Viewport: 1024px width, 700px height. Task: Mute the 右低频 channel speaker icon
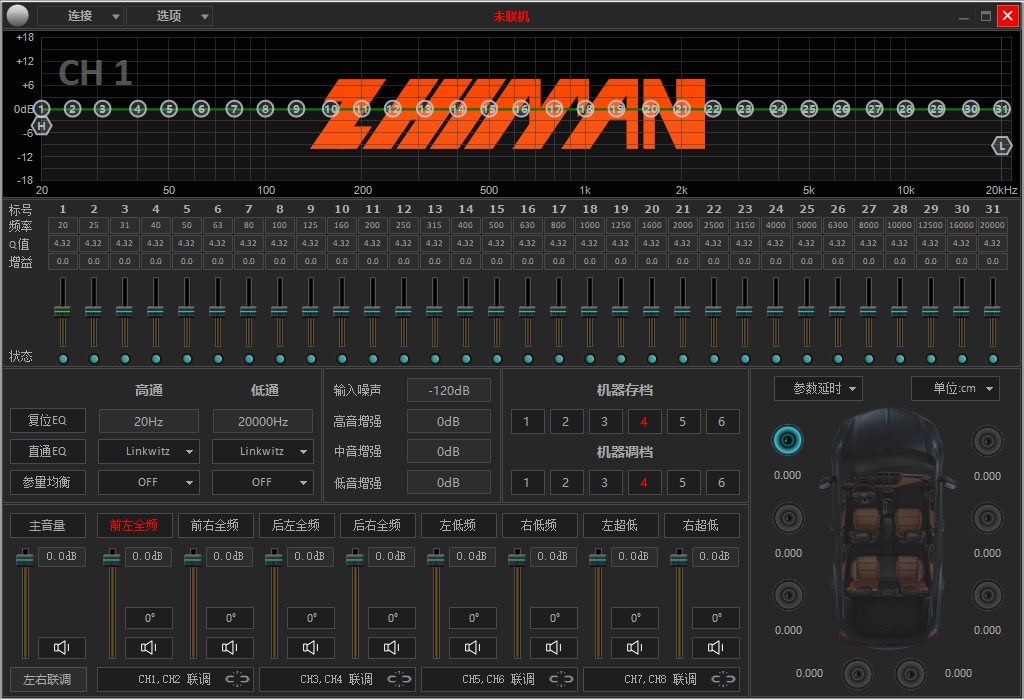[554, 647]
